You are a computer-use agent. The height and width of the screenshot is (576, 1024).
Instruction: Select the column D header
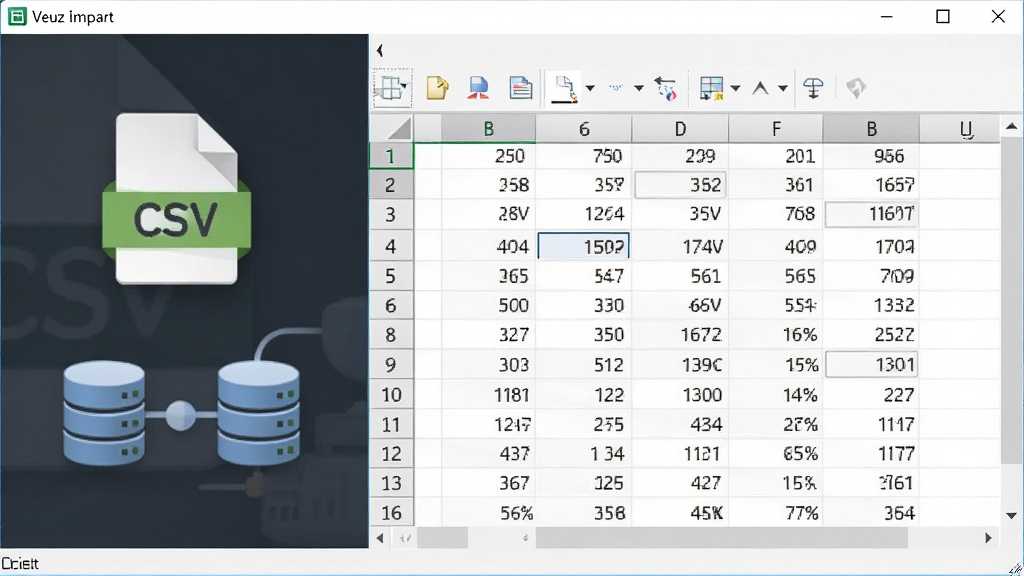(680, 129)
